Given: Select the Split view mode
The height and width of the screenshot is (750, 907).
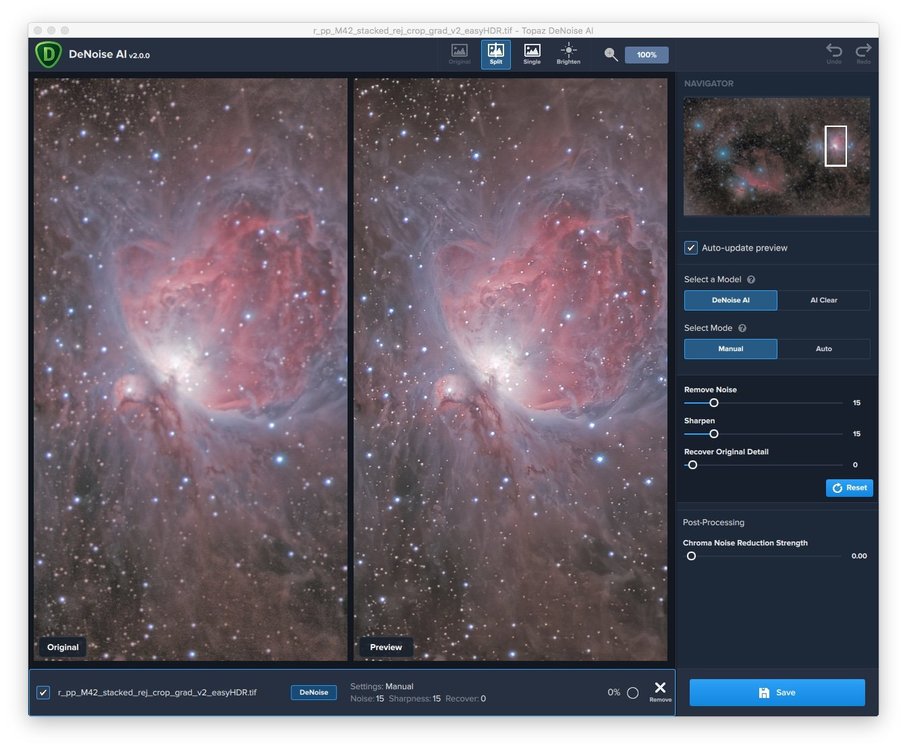Looking at the screenshot, I should click(x=496, y=54).
